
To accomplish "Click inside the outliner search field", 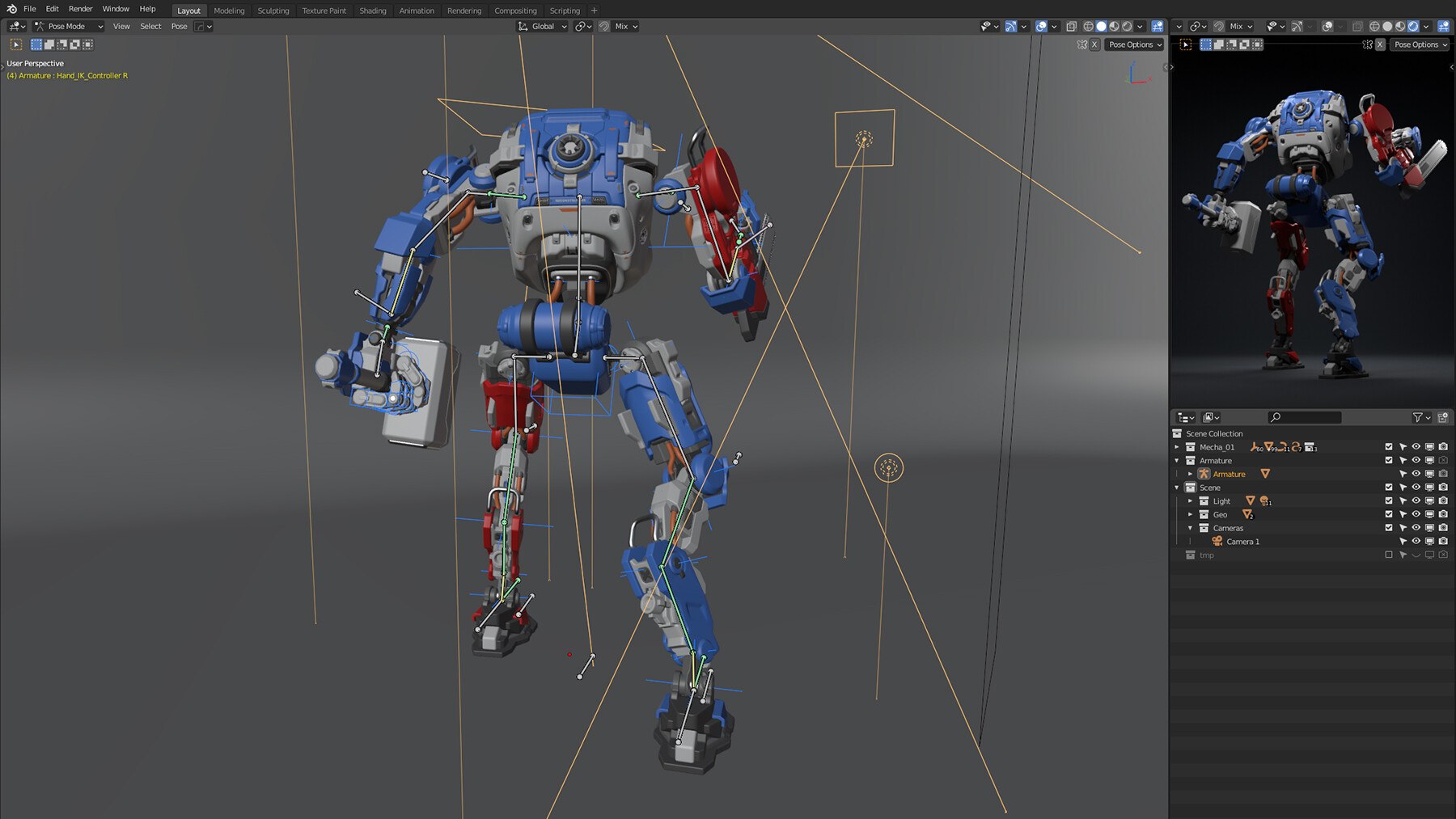I will (x=1304, y=417).
